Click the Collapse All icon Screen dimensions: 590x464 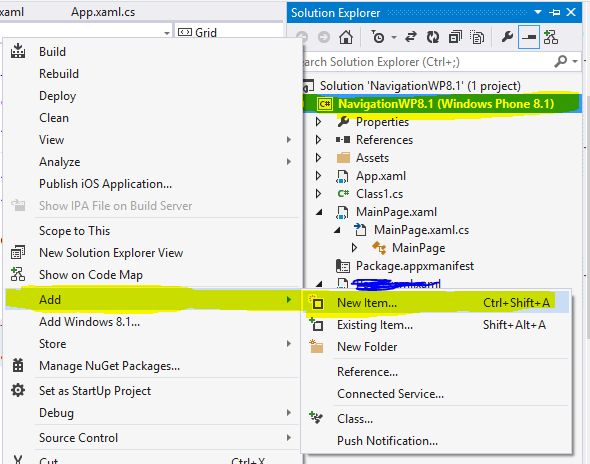(455, 37)
